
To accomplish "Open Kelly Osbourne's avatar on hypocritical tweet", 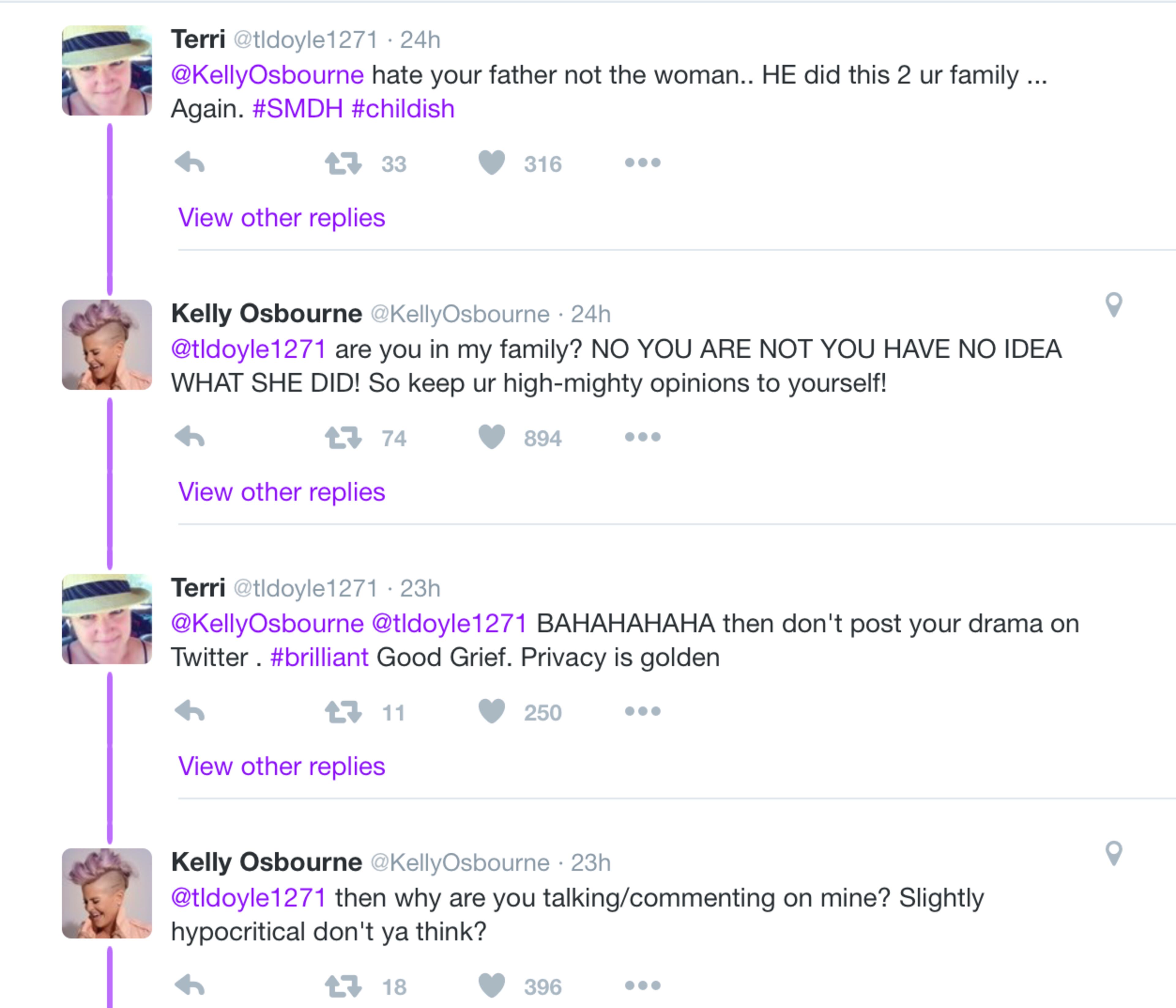I will point(107,893).
